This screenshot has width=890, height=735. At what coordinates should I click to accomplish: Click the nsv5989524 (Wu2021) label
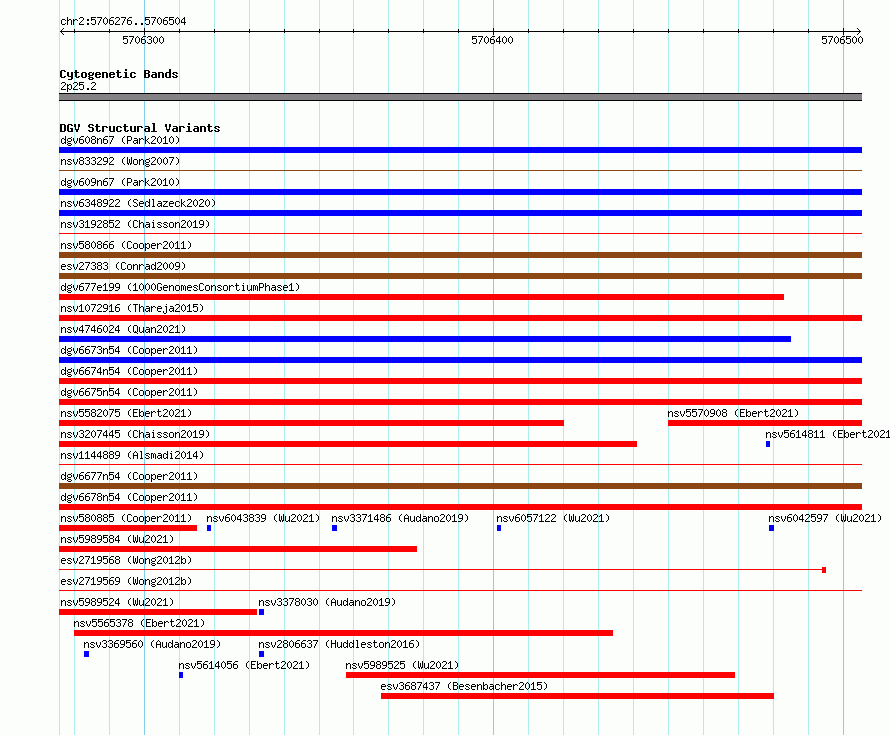(117, 602)
